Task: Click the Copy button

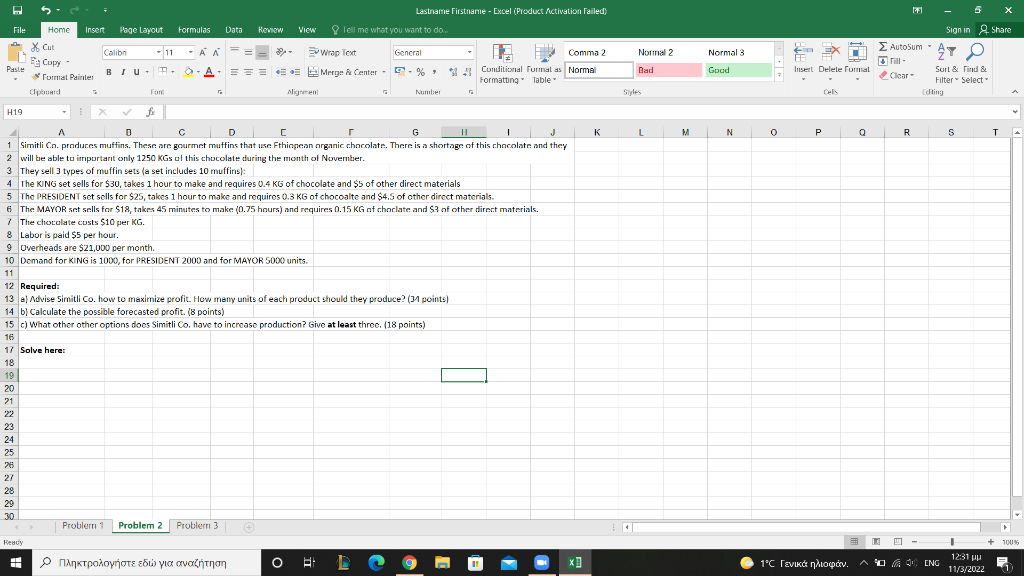Action: coord(46,62)
